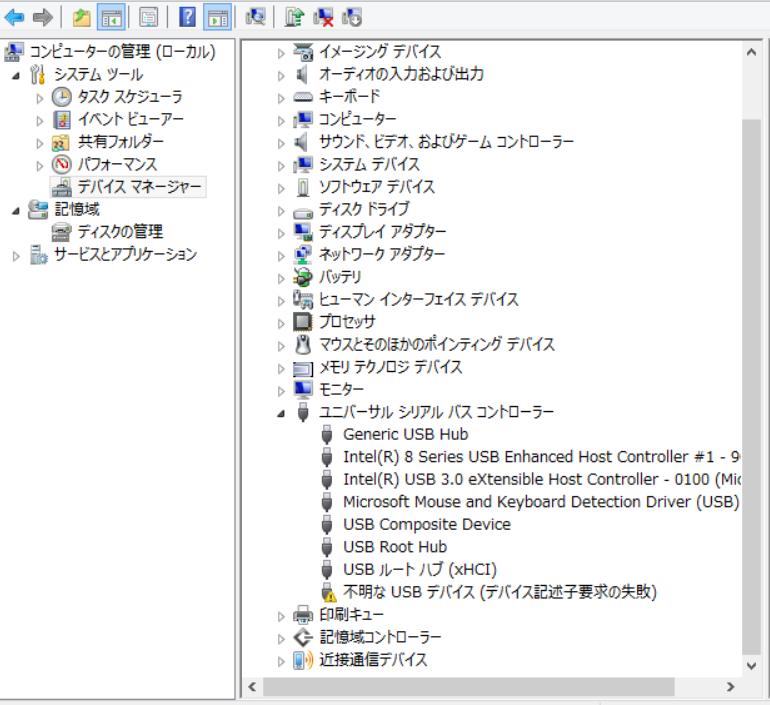Image resolution: width=770 pixels, height=705 pixels.
Task: Click the monitor icon beside モニター
Action: tap(303, 389)
